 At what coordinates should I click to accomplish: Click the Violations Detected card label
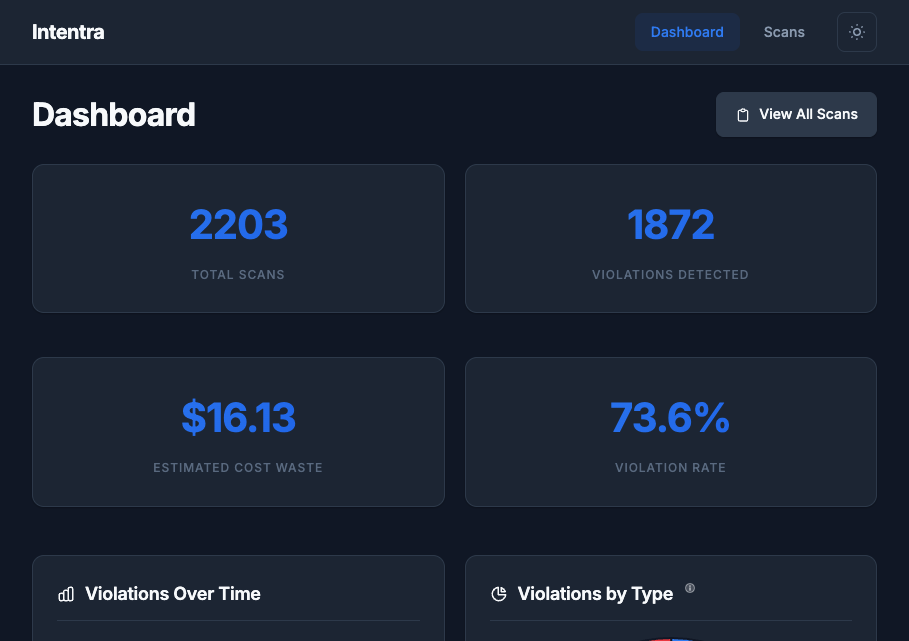pos(670,275)
